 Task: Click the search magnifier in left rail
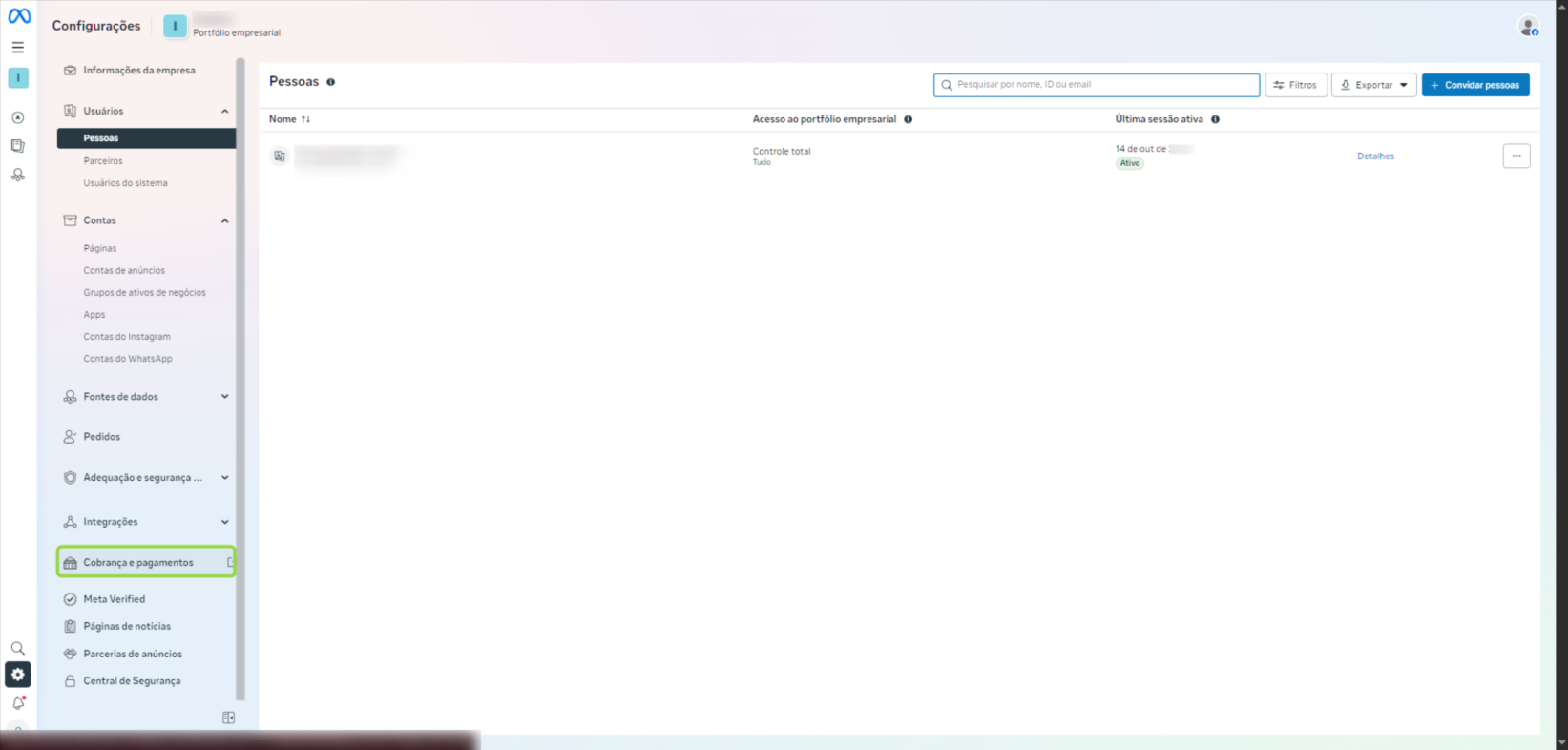(18, 649)
